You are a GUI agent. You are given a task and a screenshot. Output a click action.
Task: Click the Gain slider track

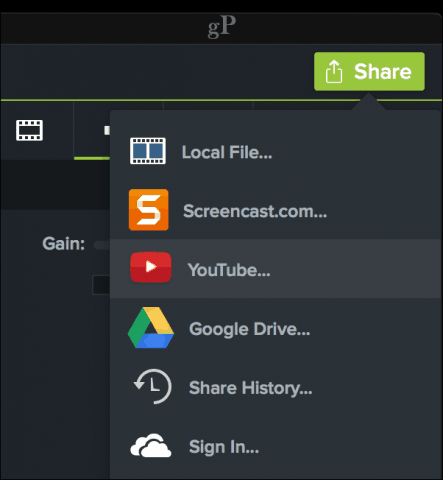pyautogui.click(x=102, y=245)
